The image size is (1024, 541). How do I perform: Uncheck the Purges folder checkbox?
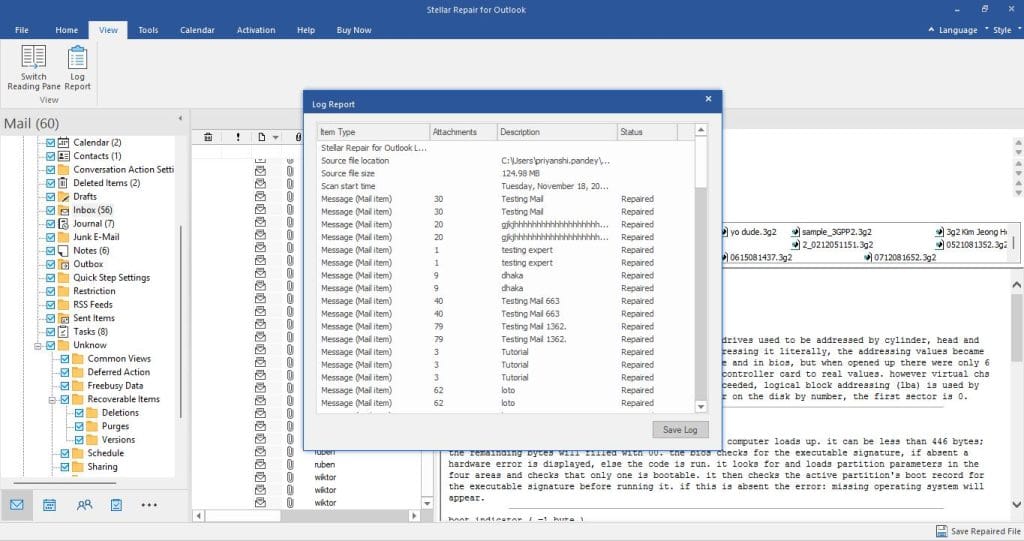(x=79, y=427)
